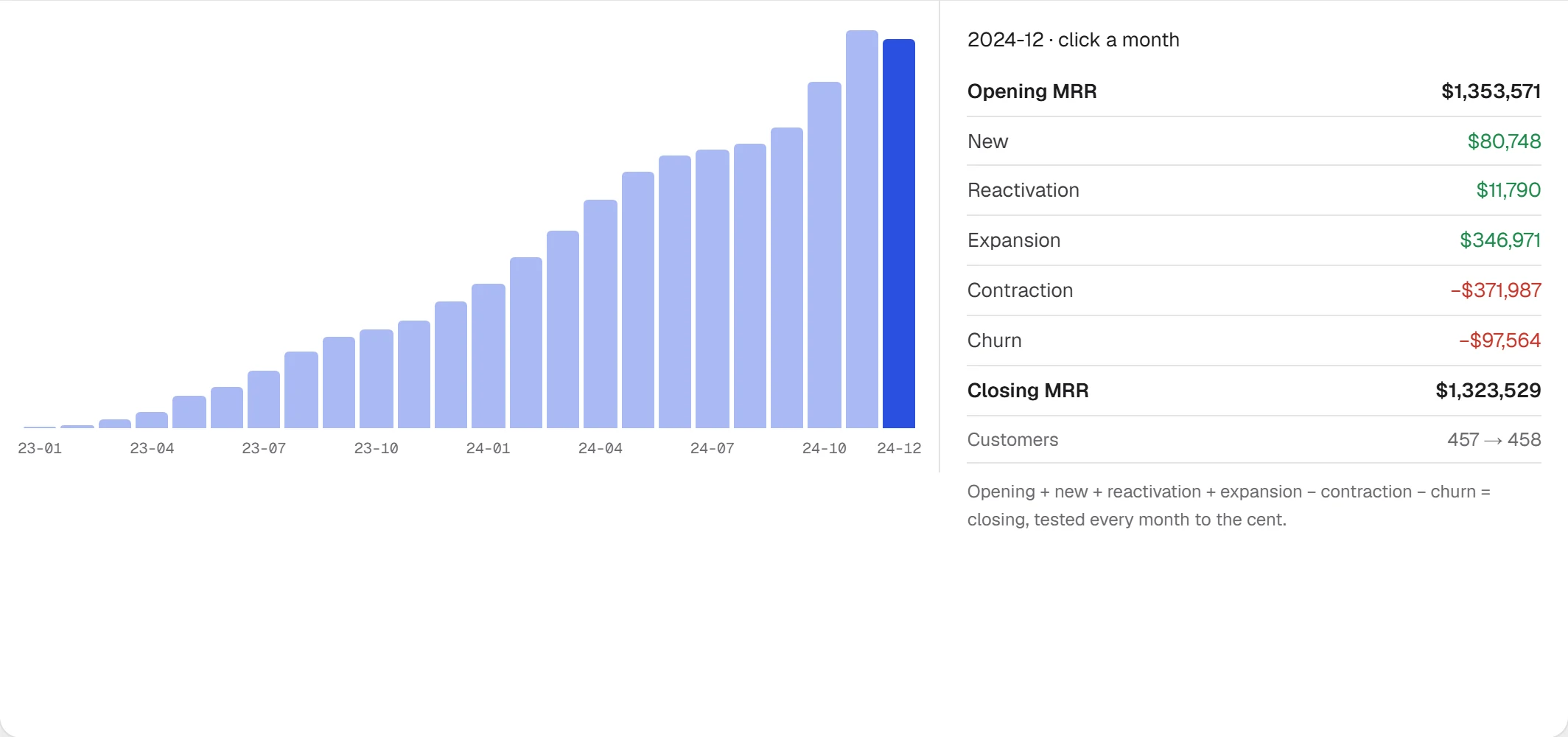Pick the 24-06 month bar
This screenshot has width=1568, height=737.
tap(675, 292)
